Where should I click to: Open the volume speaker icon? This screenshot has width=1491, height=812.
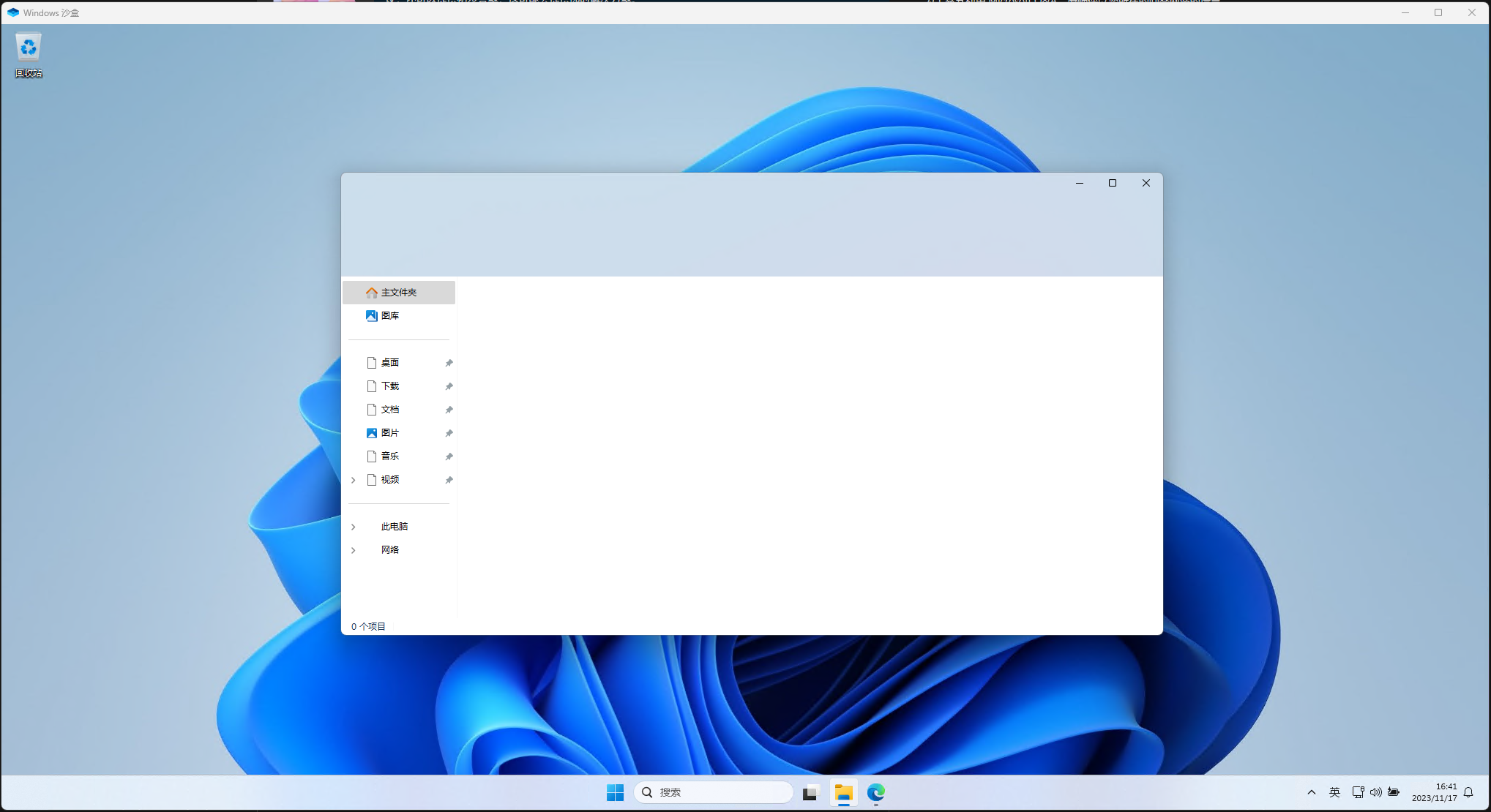(1376, 792)
